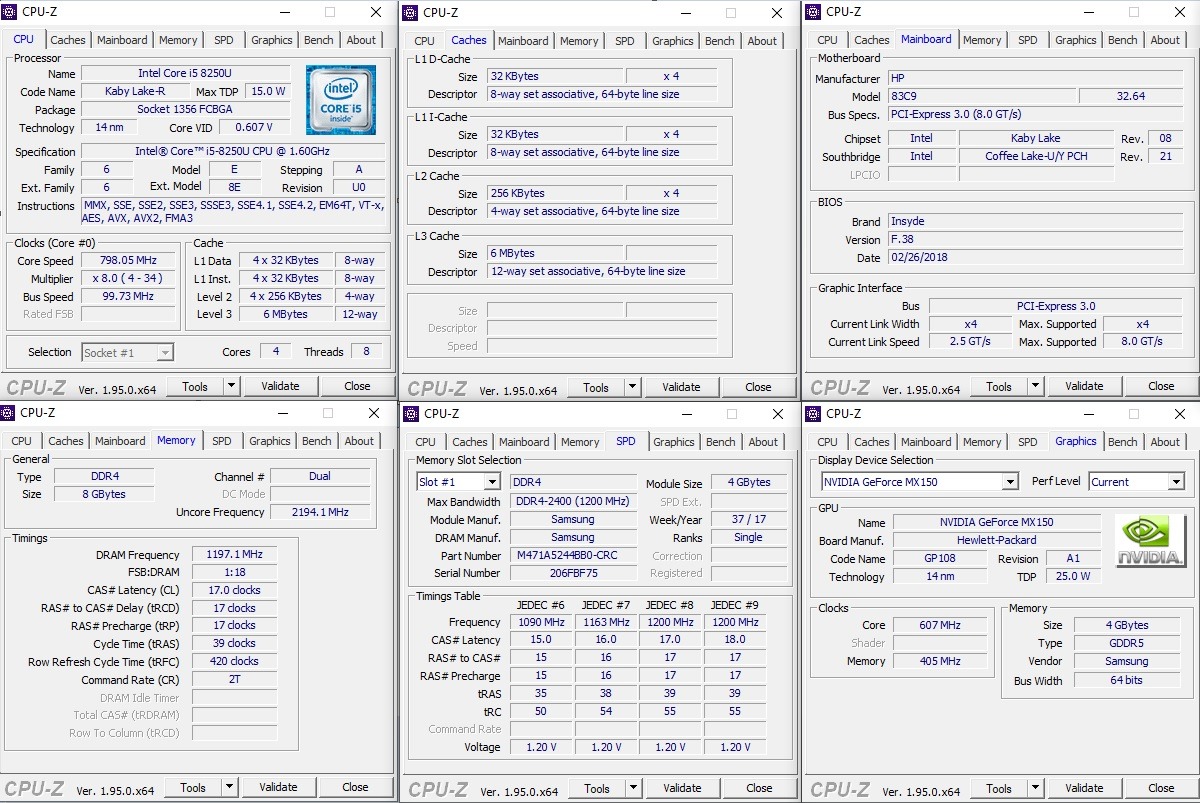Click the Max TDP 15.0 W field
This screenshot has height=803, width=1200.
268,91
